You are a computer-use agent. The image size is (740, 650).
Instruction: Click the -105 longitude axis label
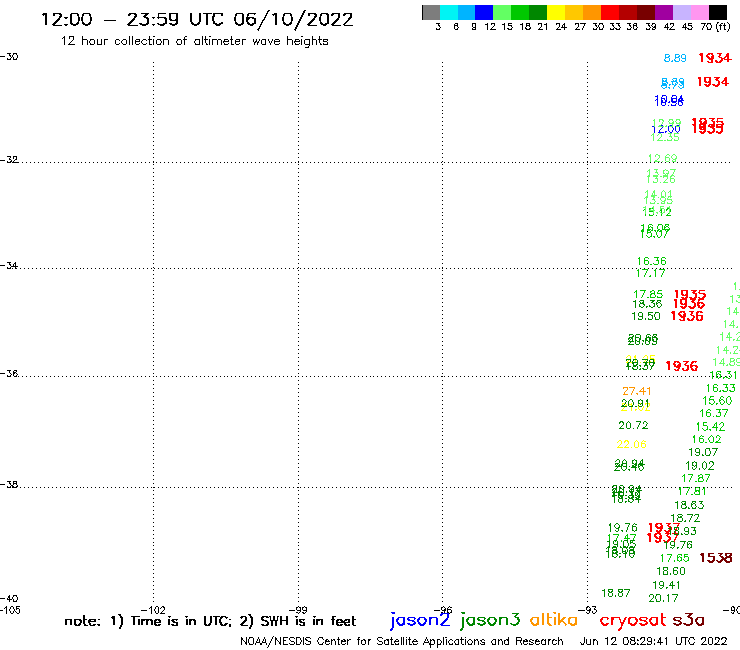click(x=10, y=610)
